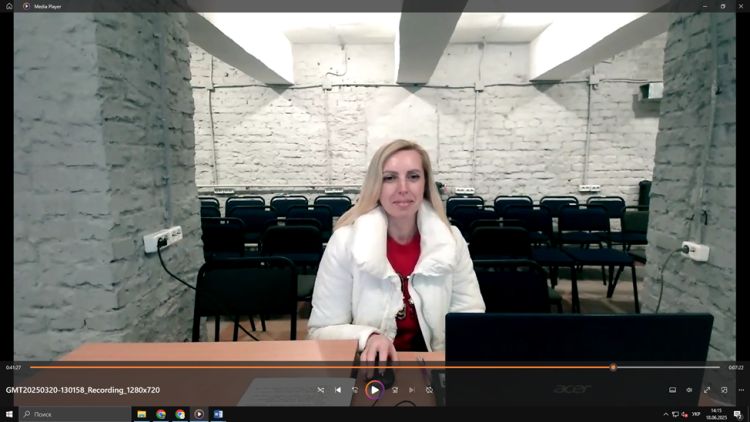
Task: Open subtitles and captions options
Action: (672, 390)
